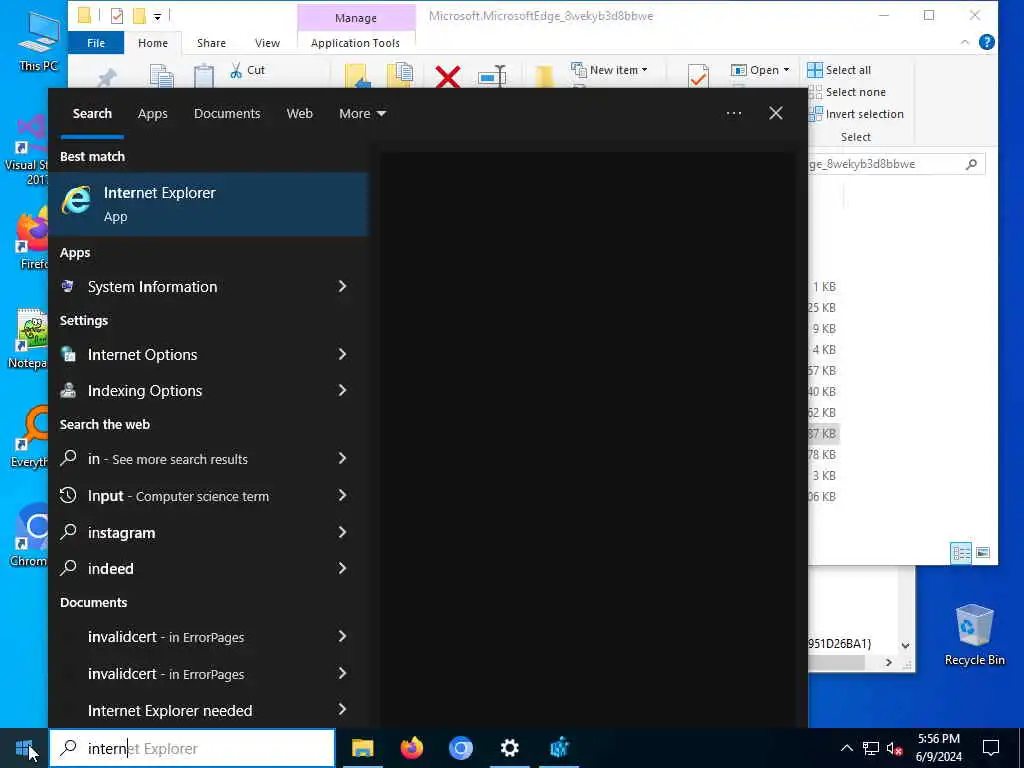Click the This PC desktop icon

tap(38, 40)
